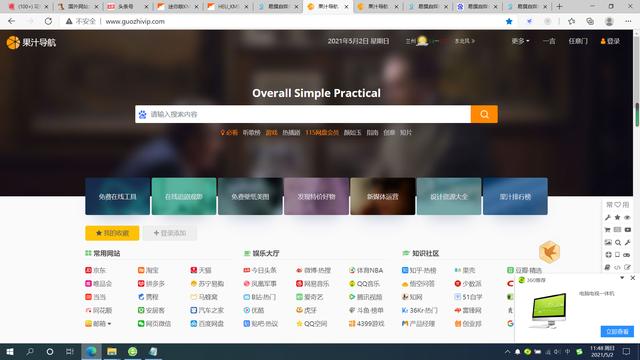Click the favorite star in the address bar
640x360 pixels.
[x=509, y=21]
